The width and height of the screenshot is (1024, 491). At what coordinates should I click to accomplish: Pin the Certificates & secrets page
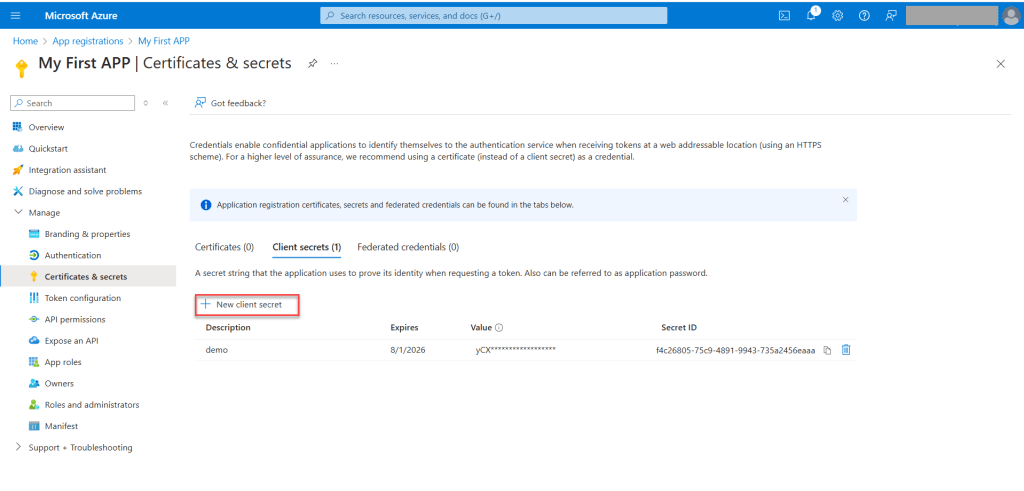(x=312, y=63)
